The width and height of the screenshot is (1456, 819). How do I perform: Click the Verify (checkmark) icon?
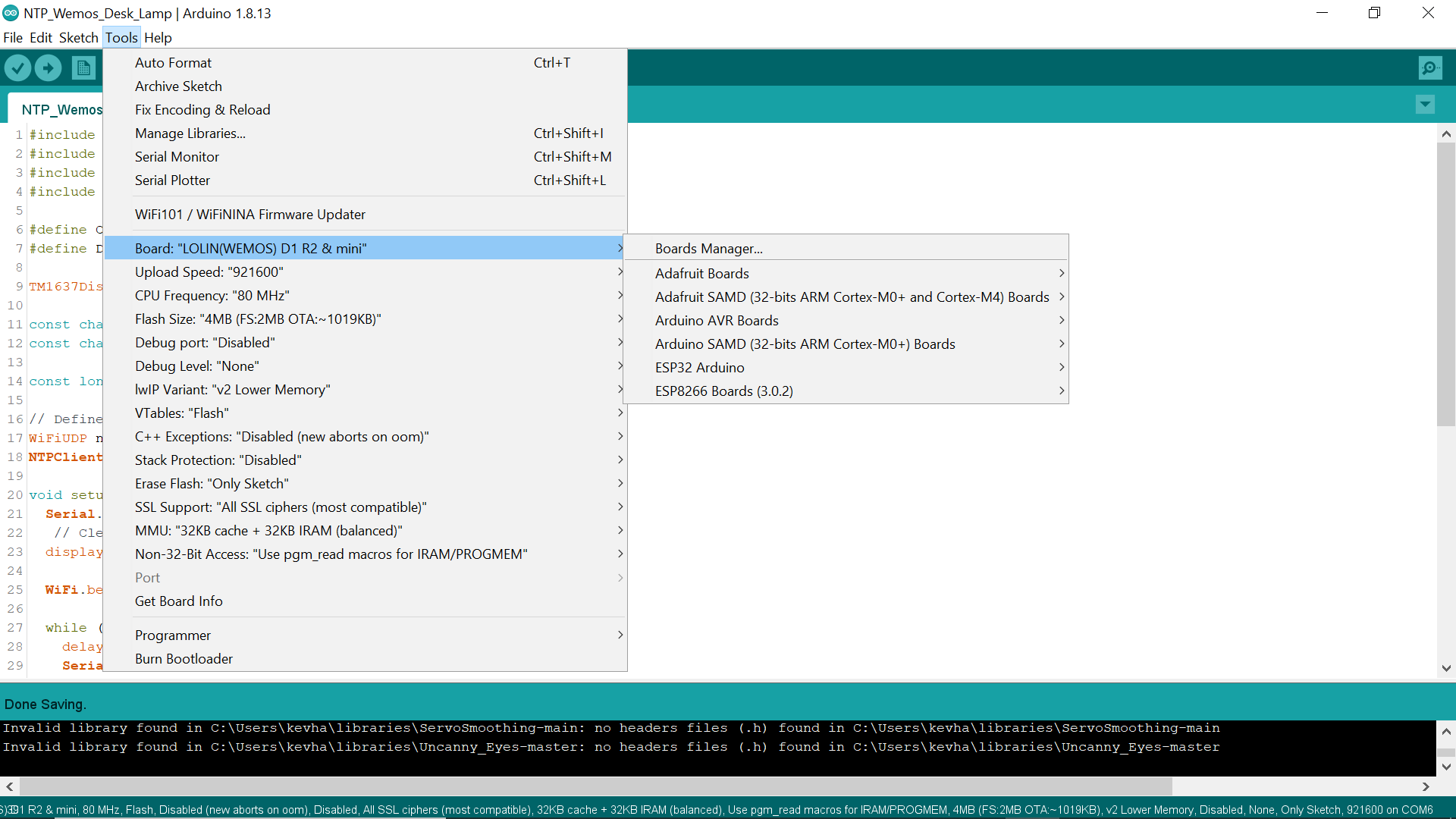pyautogui.click(x=18, y=67)
